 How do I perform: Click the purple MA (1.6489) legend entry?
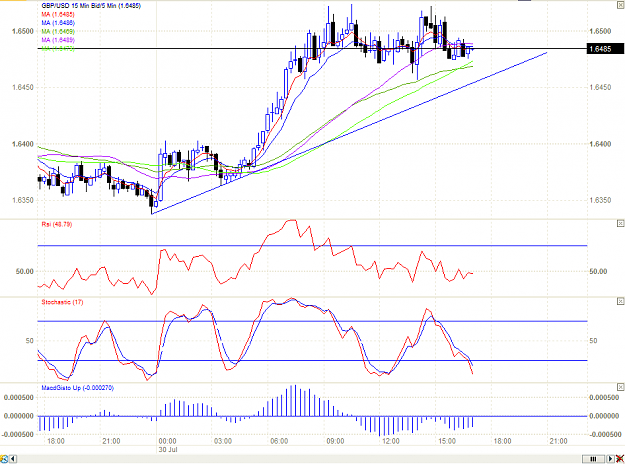[58, 40]
